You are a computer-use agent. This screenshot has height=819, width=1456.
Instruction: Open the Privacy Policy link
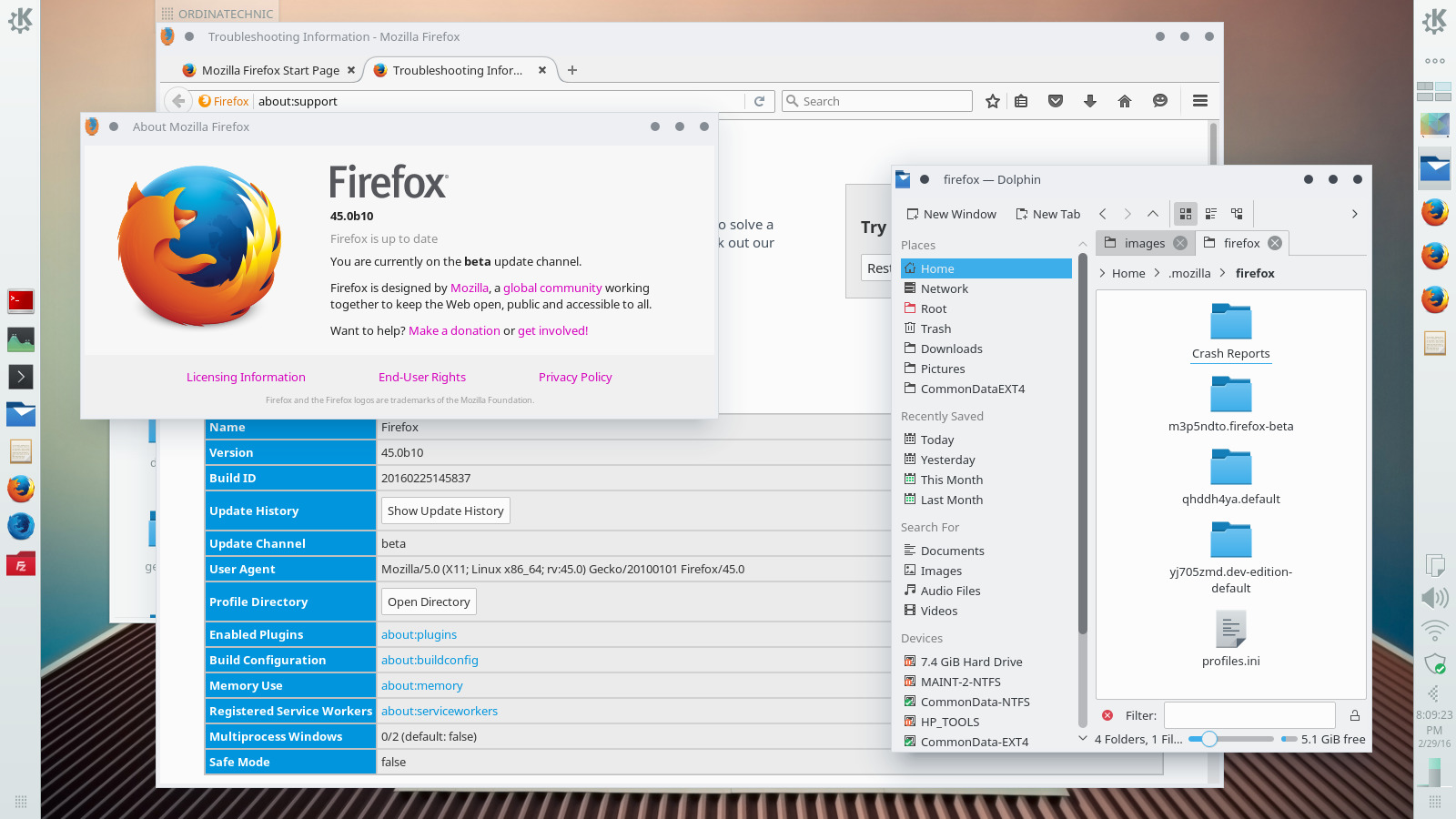[x=575, y=377]
